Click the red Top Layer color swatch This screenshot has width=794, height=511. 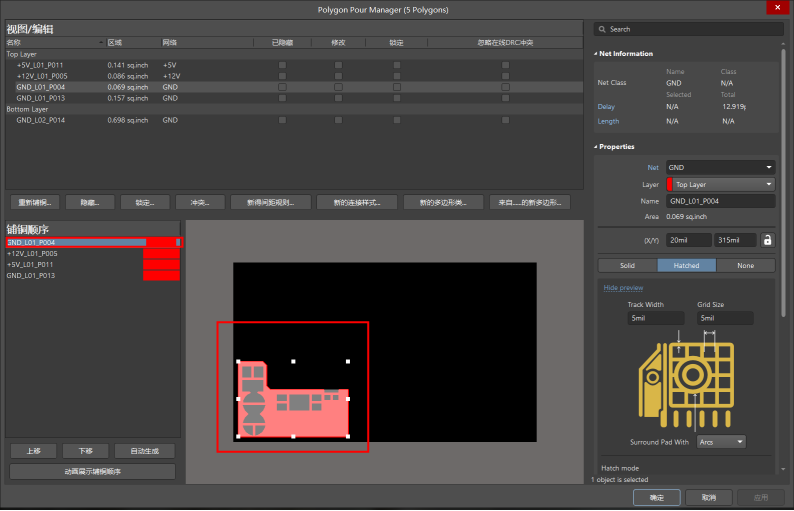669,185
